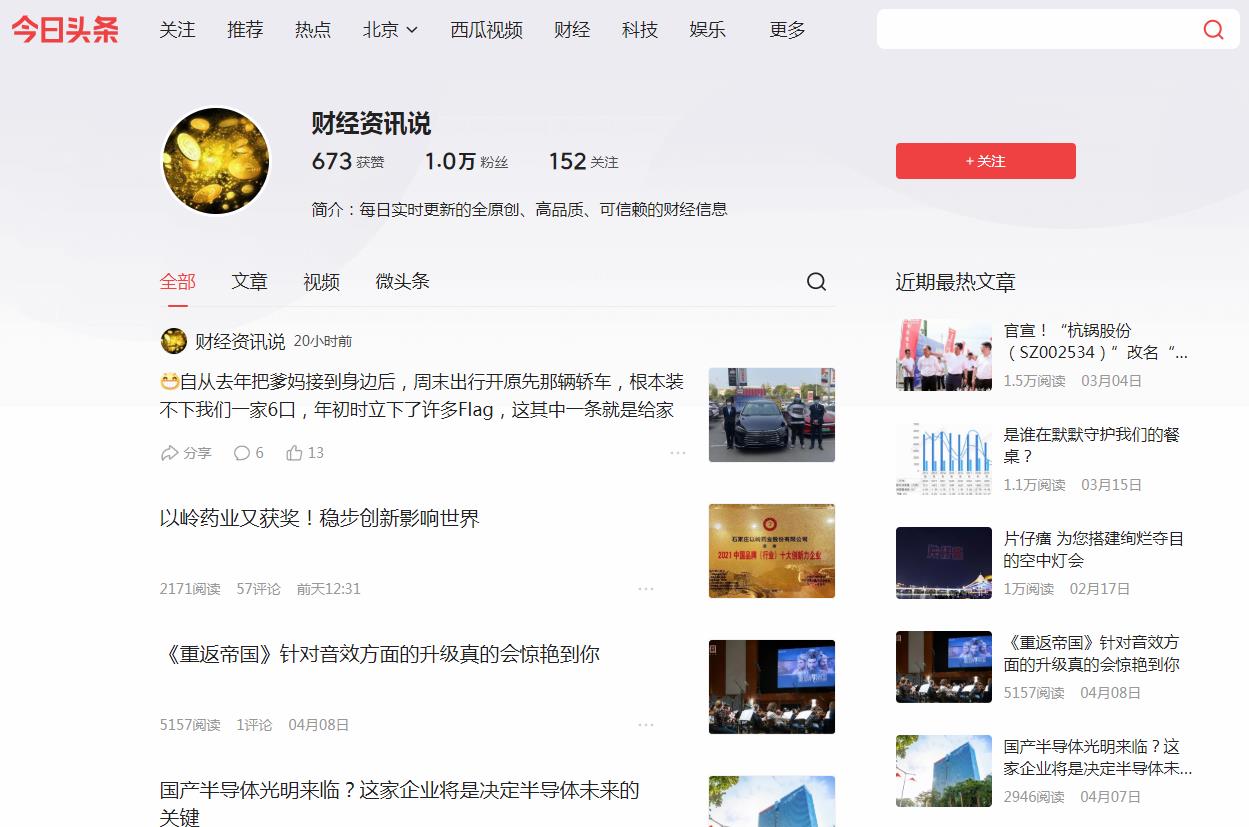
Task: Click the 5157阅读 count in the main feed
Action: click(190, 725)
